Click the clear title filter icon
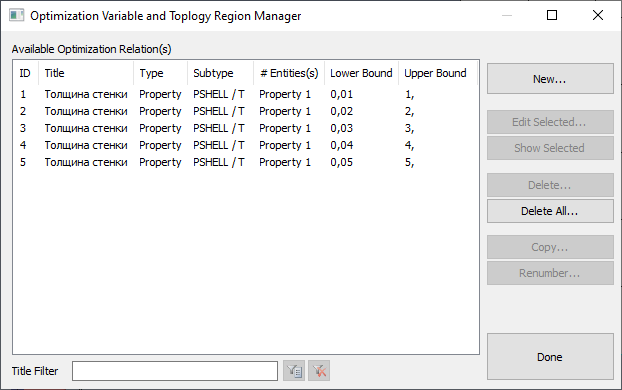 (319, 371)
